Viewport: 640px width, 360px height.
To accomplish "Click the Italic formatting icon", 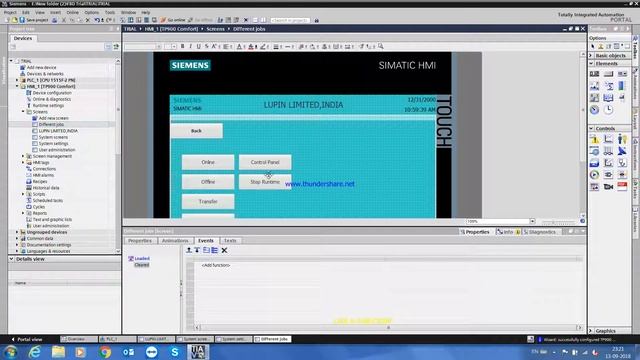I will 190,47.
